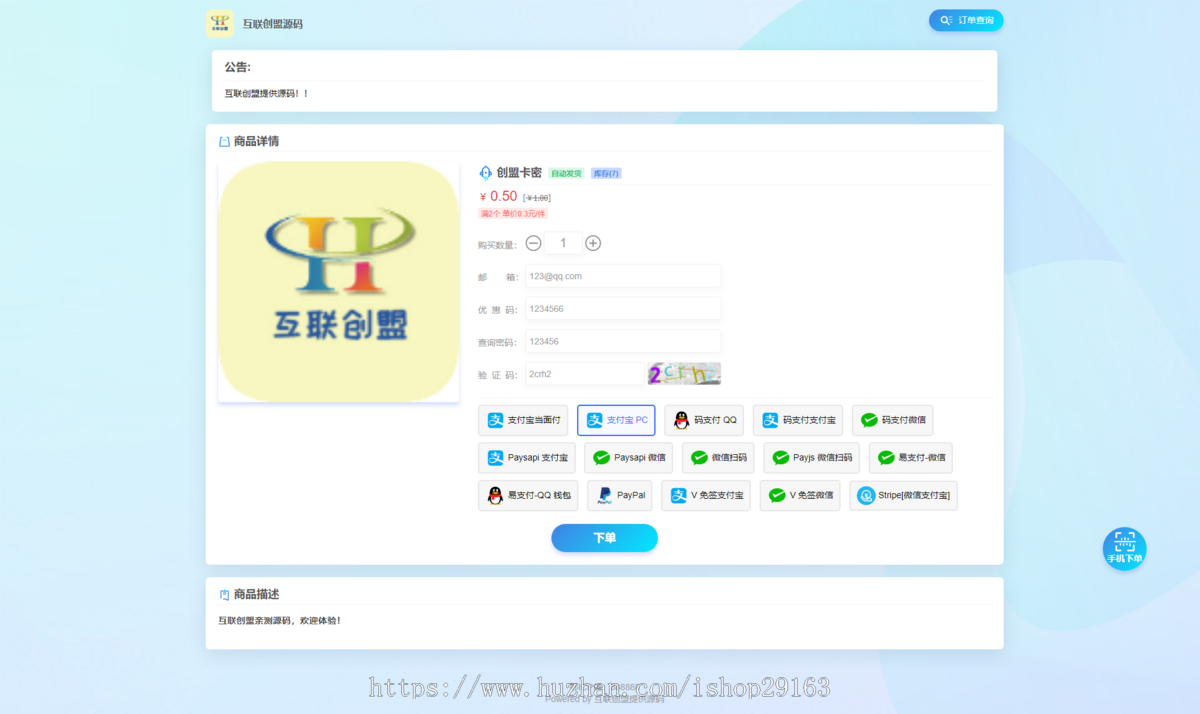Click the 商品描述 section icon
This screenshot has width=1200, height=714.
click(x=224, y=595)
